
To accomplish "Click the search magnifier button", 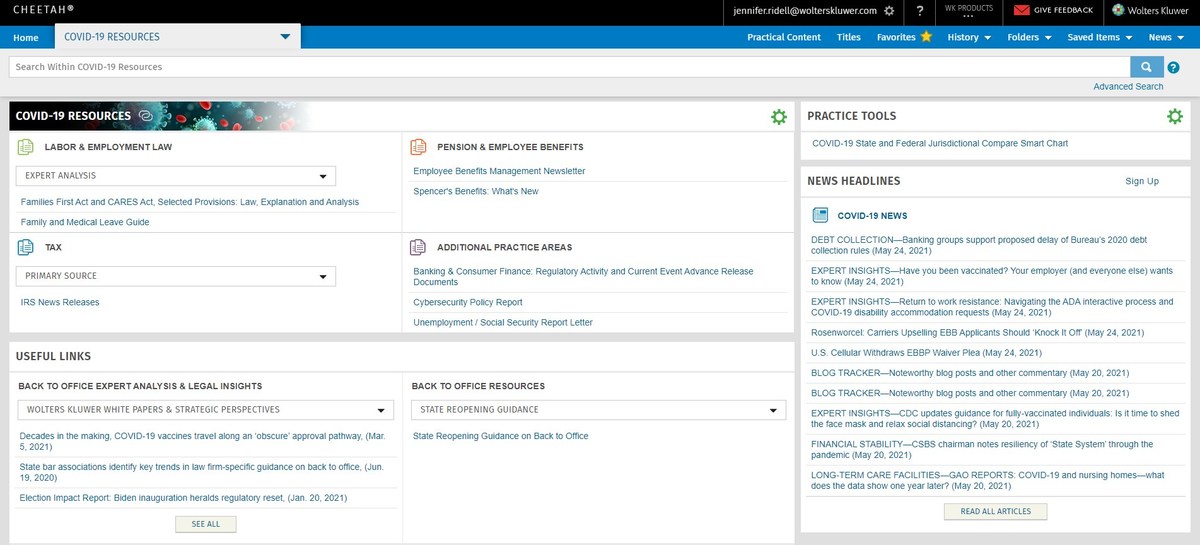I will click(x=1145, y=67).
